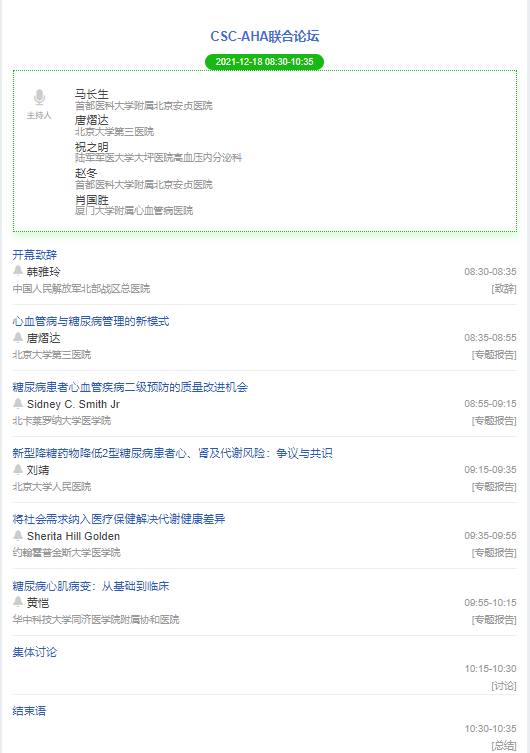
Task: Click speaker name 黄恺
Action: pyautogui.click(x=38, y=603)
